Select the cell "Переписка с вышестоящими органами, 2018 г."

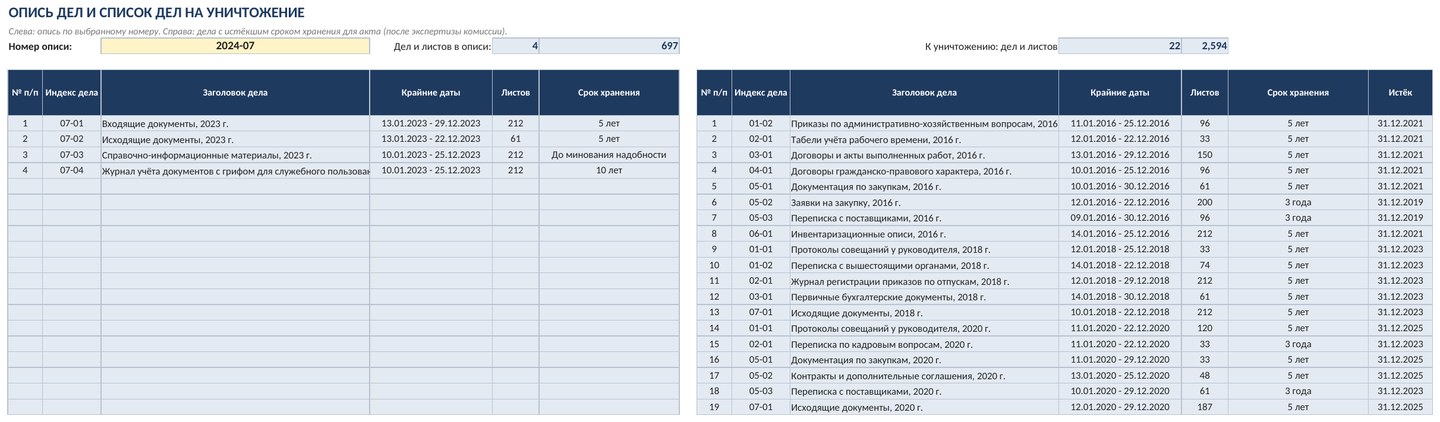(924, 265)
